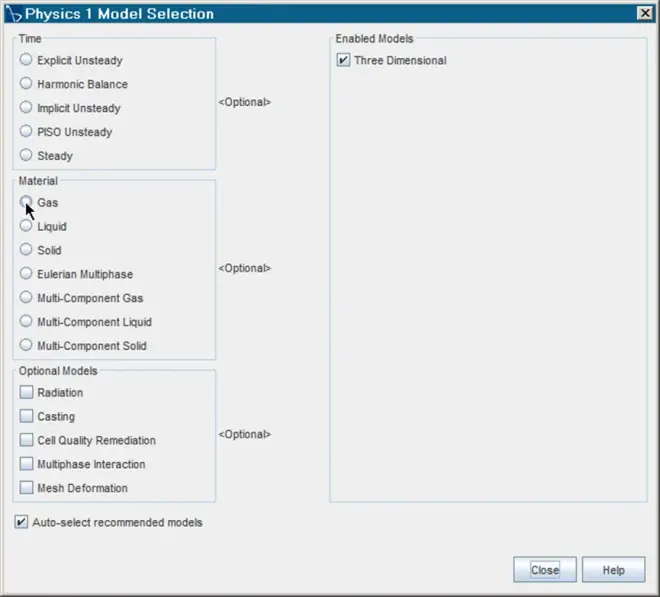Select the Steady time model
Screen dimensions: 660x597
pyautogui.click(x=26, y=155)
